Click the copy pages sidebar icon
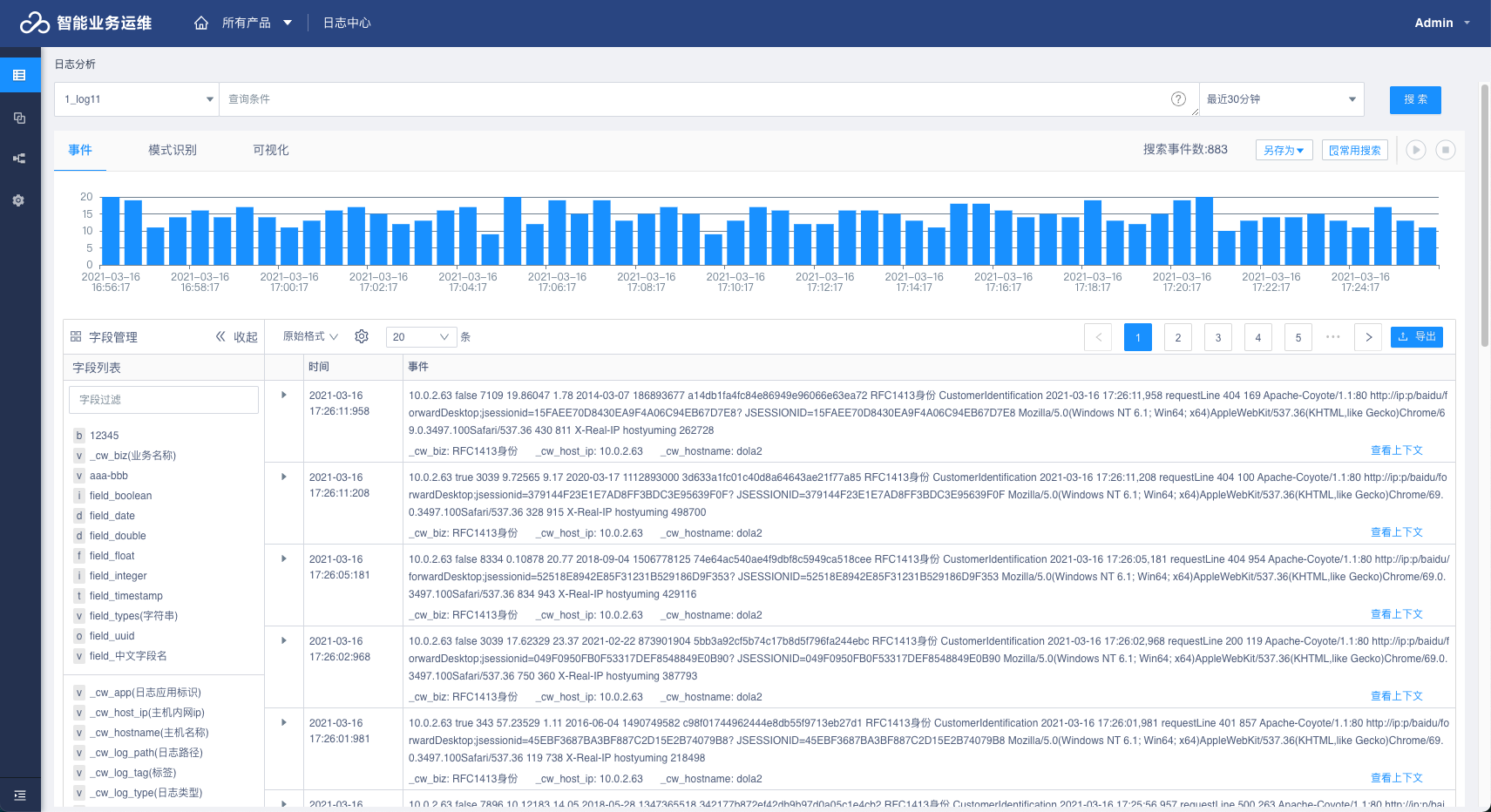This screenshot has height=812, width=1491. [x=19, y=118]
